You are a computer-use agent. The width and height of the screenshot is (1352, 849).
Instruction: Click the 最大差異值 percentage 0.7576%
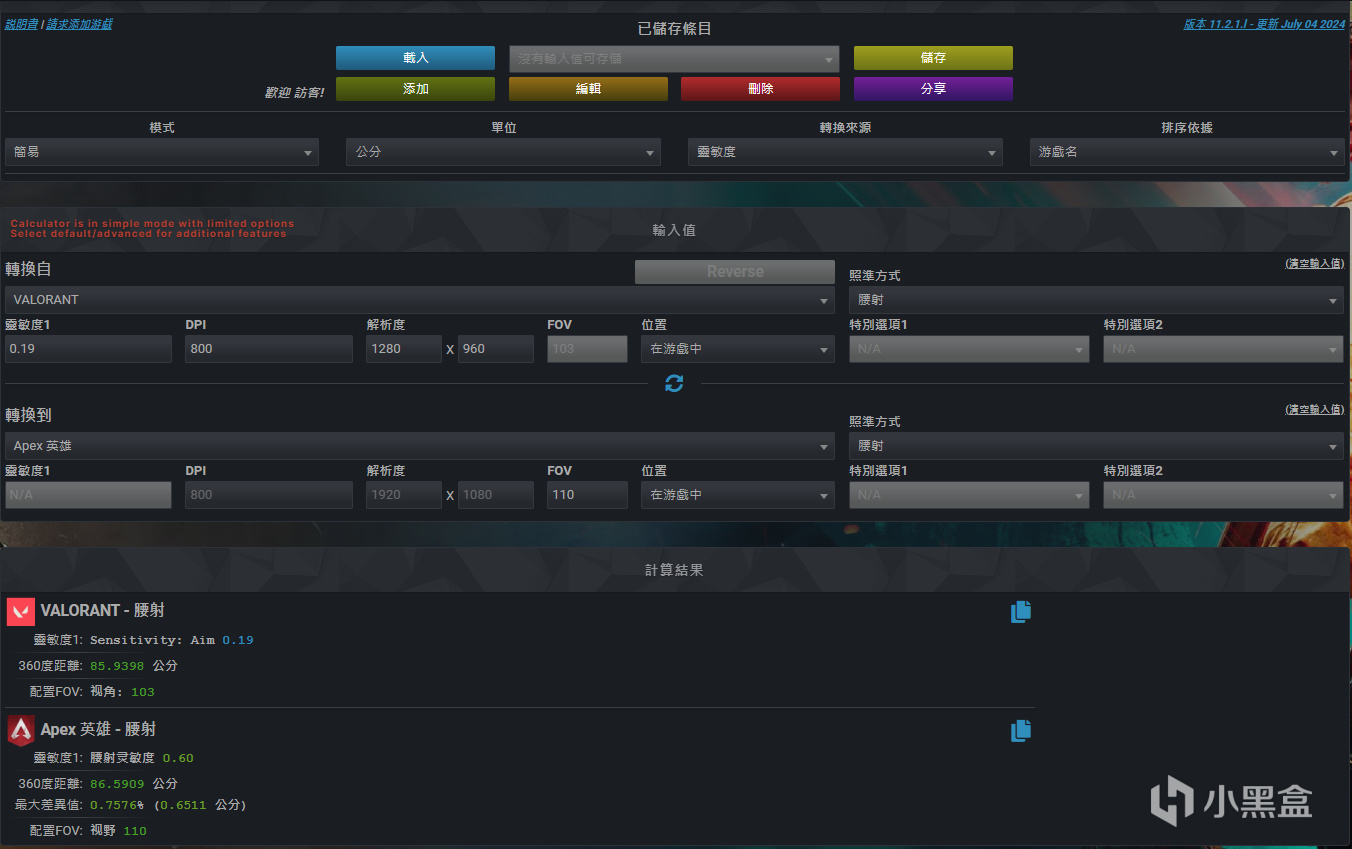click(117, 805)
